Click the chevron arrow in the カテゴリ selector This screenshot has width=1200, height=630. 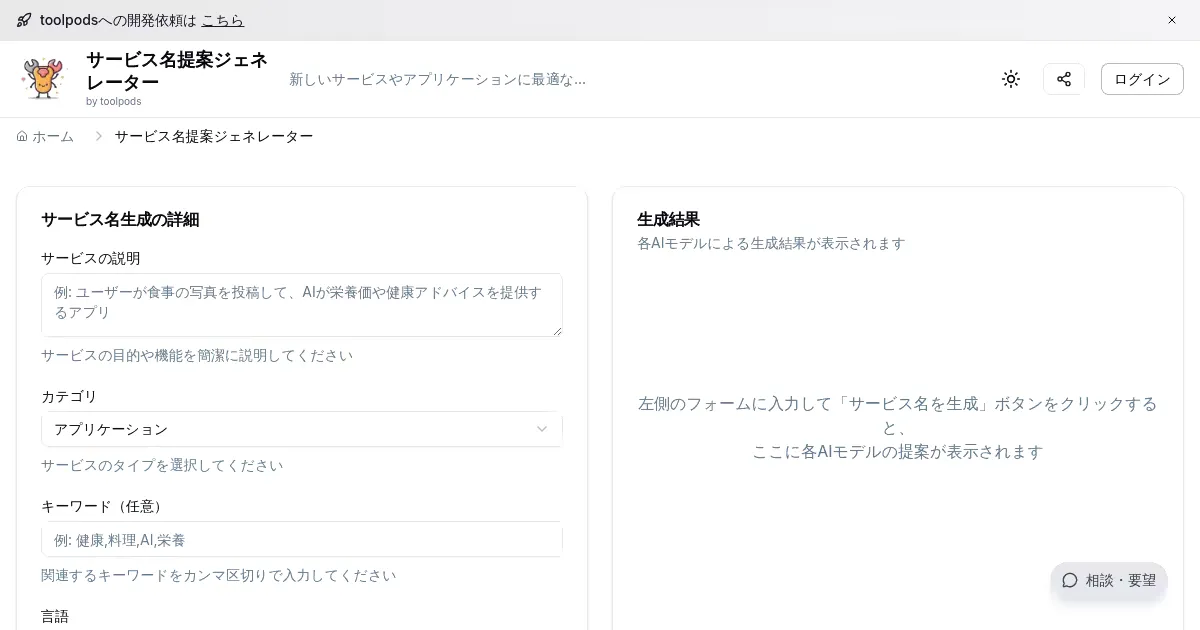(x=542, y=429)
